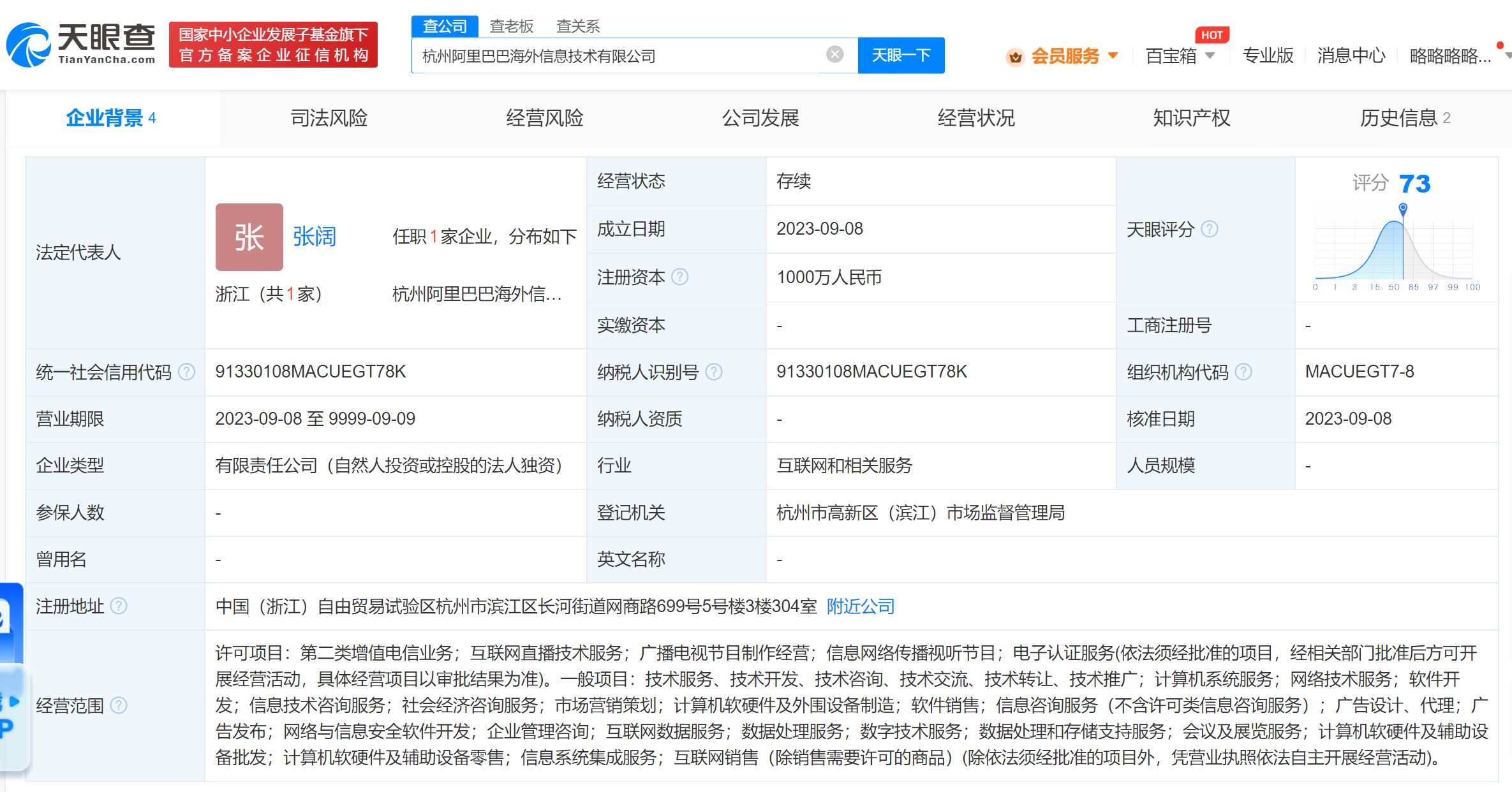Open the 经营状况 tab
Image resolution: width=1512 pixels, height=792 pixels.
coord(976,118)
